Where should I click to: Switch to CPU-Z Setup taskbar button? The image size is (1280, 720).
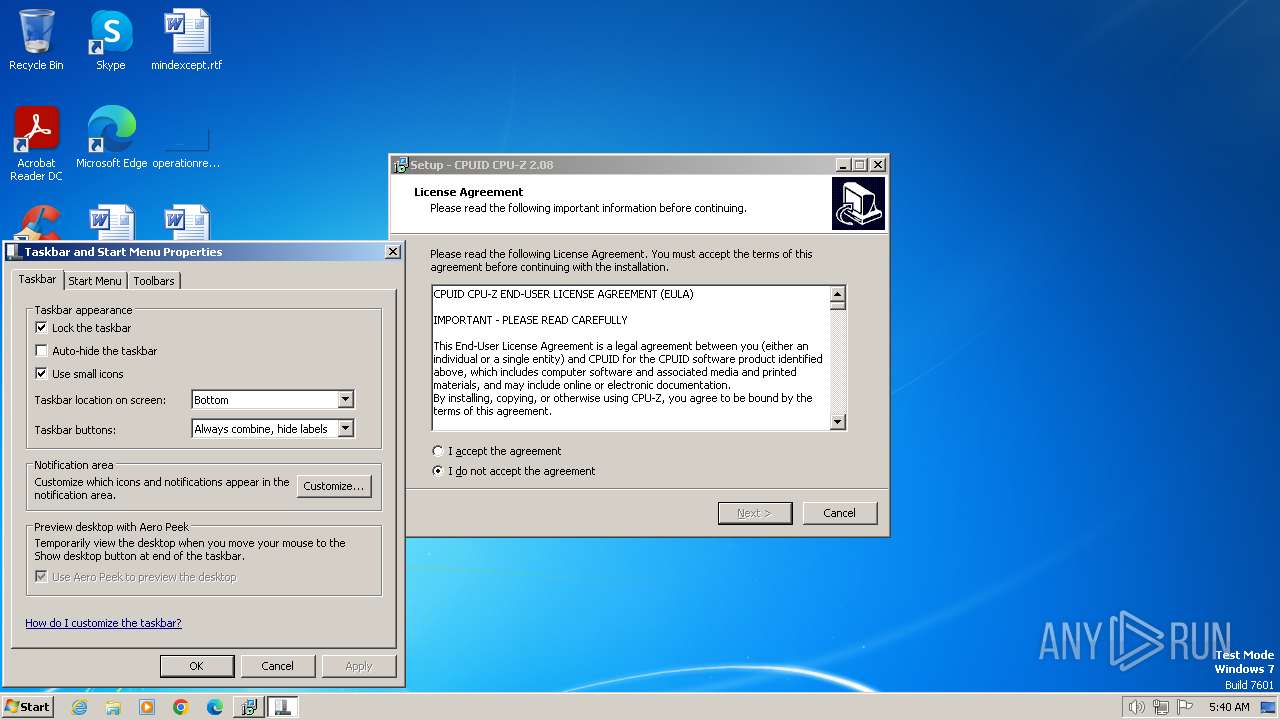pyautogui.click(x=248, y=707)
